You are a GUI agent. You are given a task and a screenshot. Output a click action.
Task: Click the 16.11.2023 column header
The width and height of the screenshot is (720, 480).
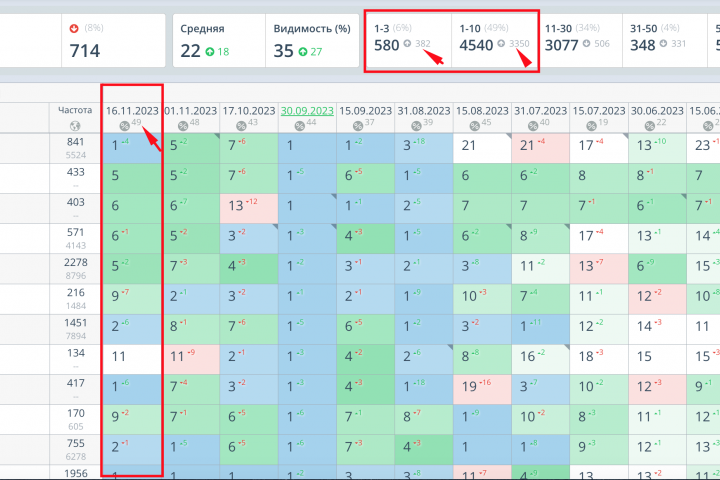pos(132,118)
